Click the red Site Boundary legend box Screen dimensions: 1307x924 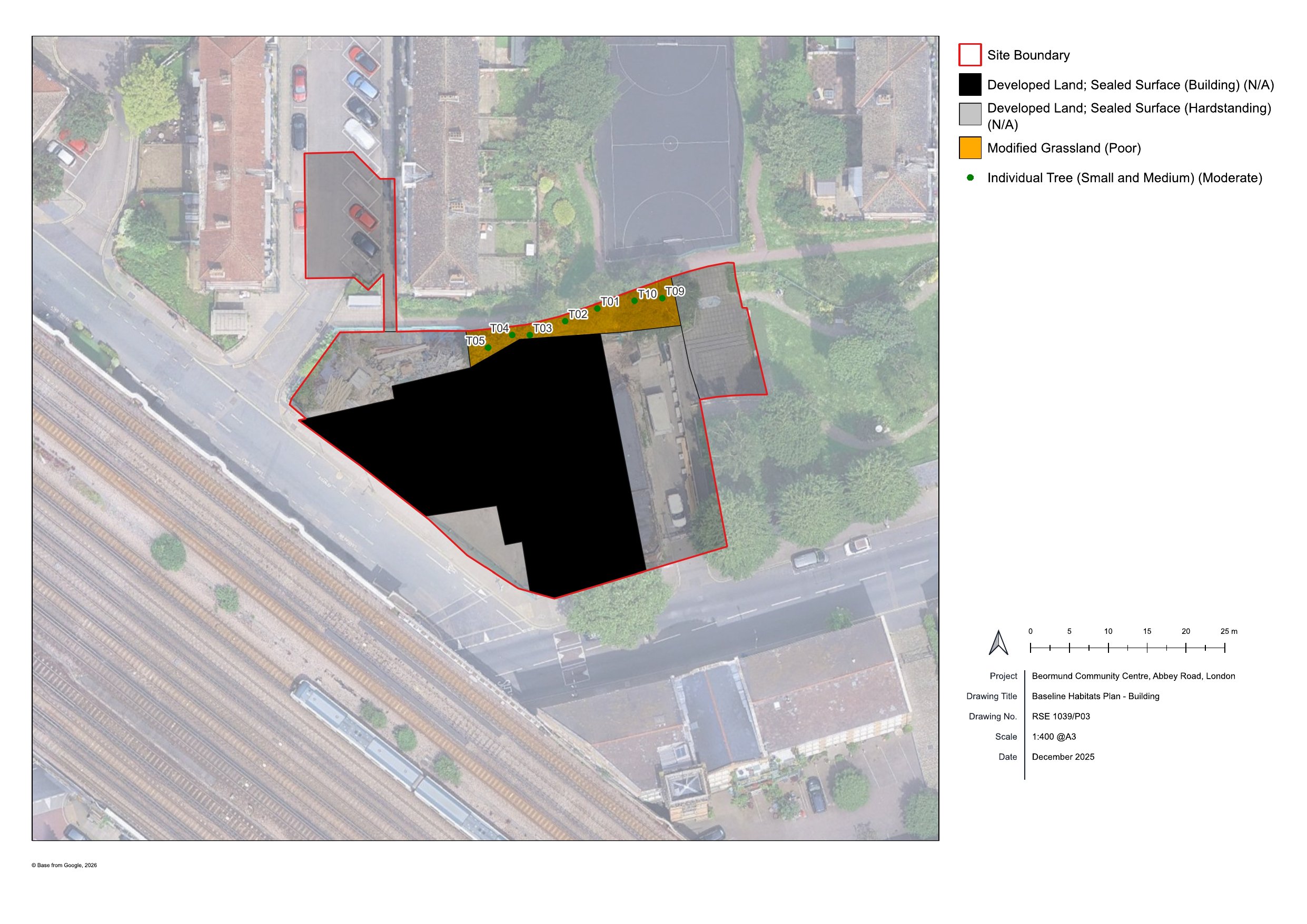(969, 55)
